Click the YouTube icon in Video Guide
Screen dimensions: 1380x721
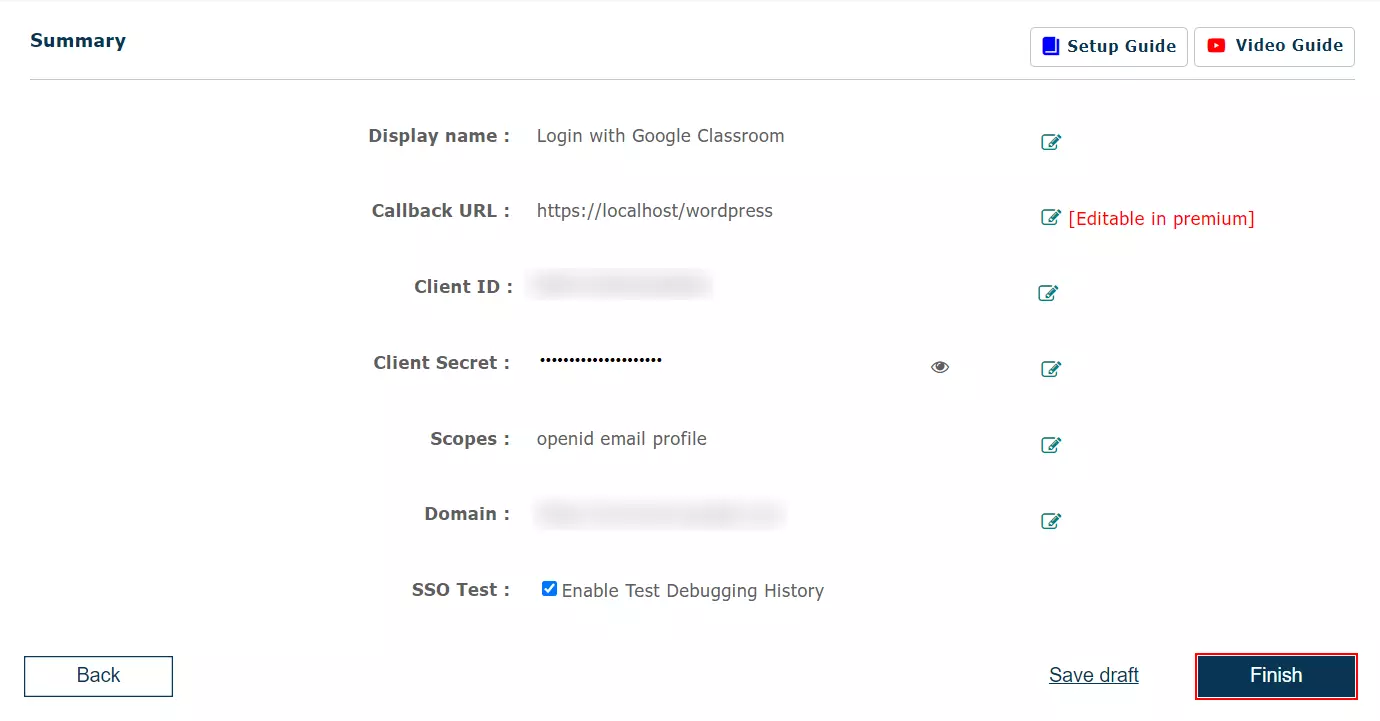click(x=1216, y=45)
